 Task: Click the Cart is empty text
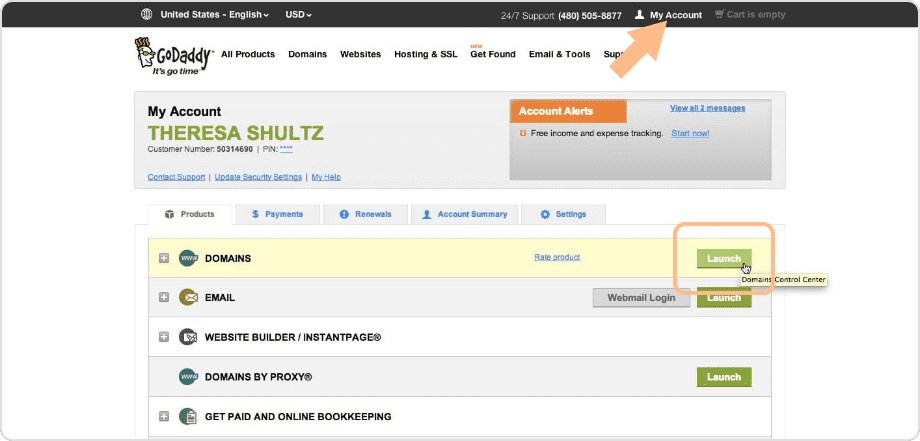click(756, 15)
